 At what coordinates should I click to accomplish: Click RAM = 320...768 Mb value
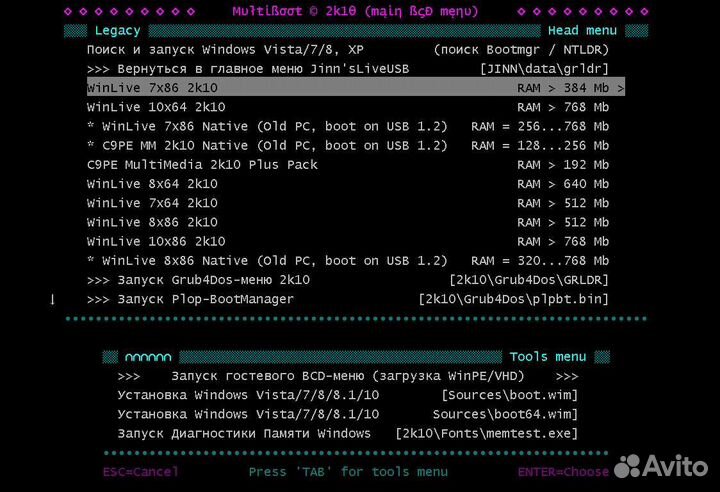540,261
